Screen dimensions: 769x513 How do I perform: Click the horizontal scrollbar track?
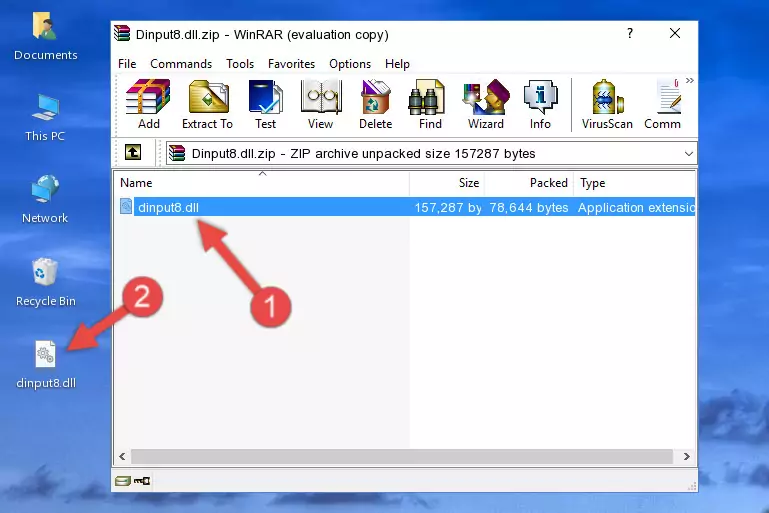(402, 457)
